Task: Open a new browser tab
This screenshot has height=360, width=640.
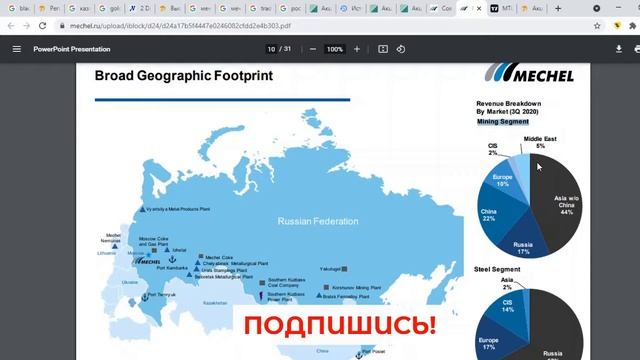Action: (x=558, y=8)
